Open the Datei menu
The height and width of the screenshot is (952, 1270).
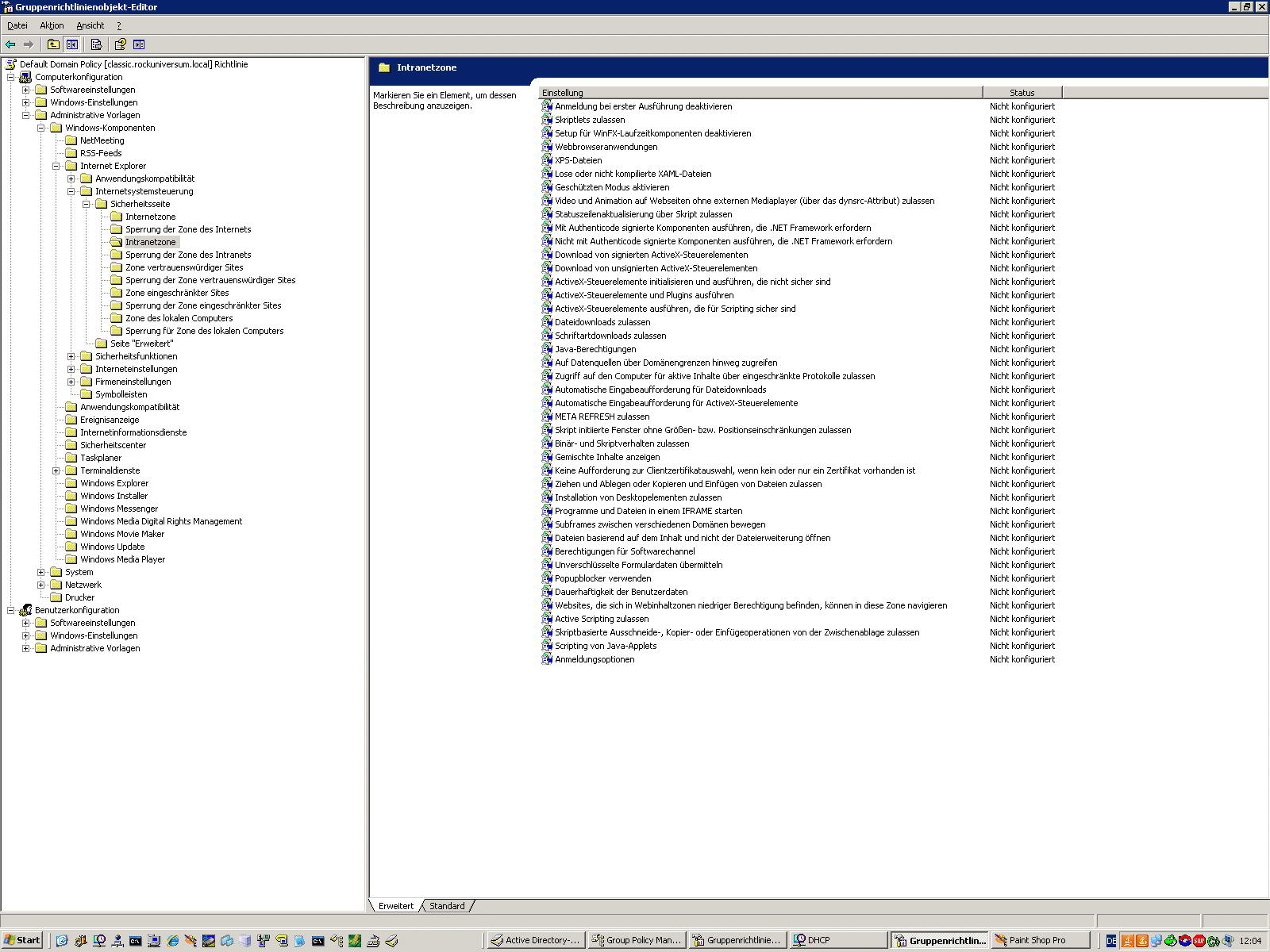tap(17, 25)
